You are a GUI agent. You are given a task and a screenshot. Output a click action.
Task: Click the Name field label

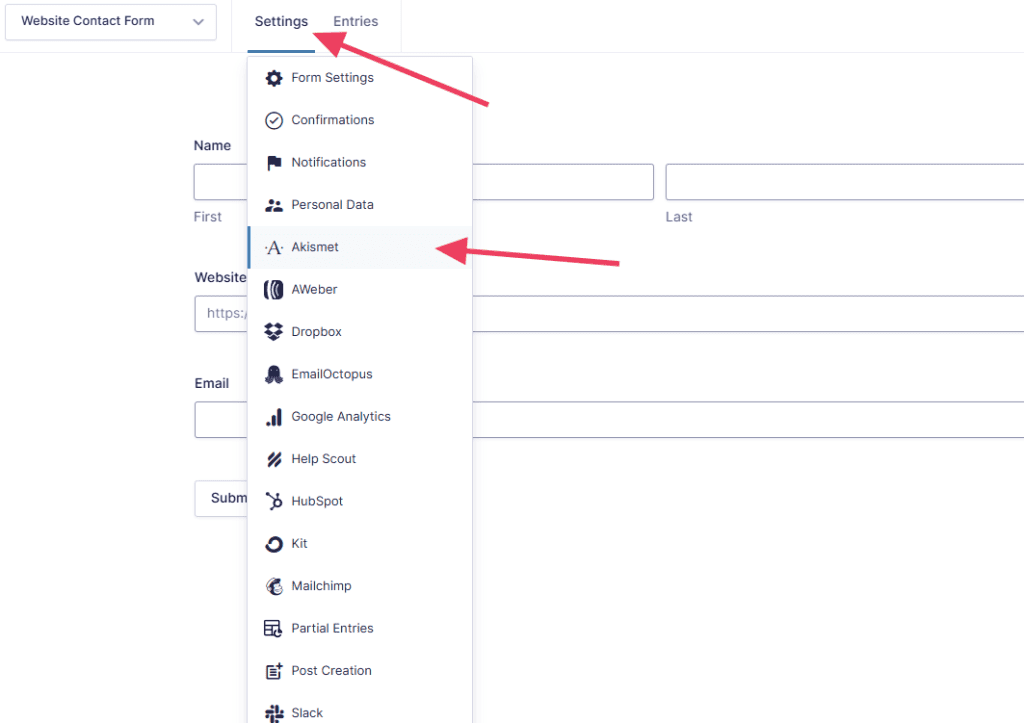point(212,146)
